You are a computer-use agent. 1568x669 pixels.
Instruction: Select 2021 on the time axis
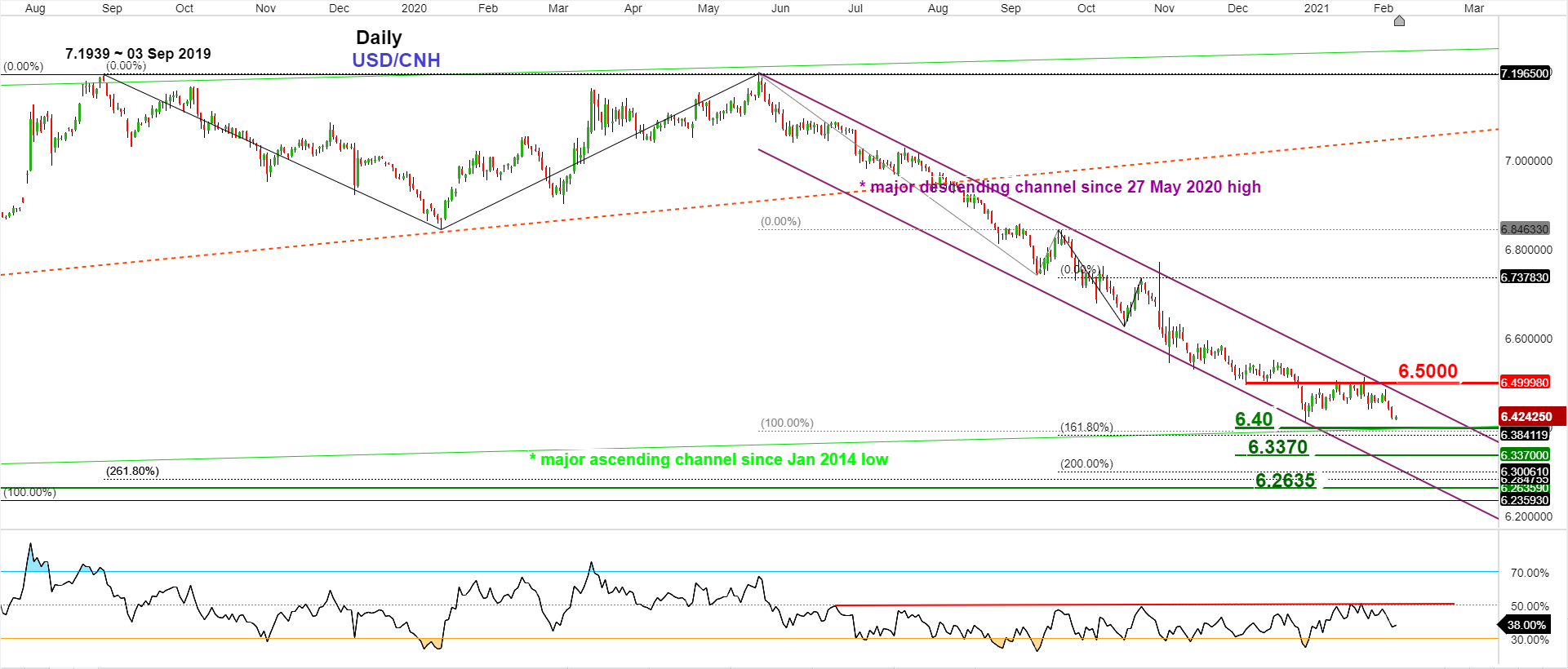pyautogui.click(x=1316, y=8)
